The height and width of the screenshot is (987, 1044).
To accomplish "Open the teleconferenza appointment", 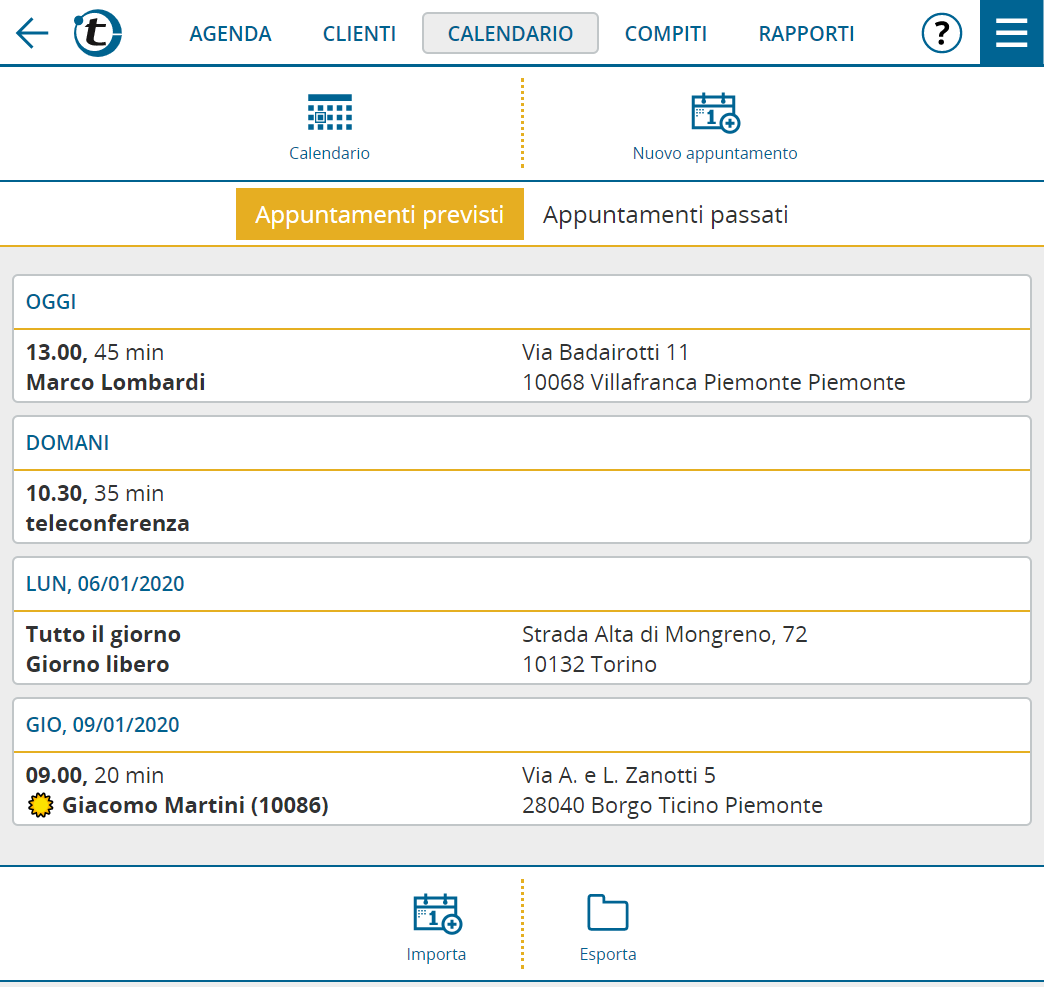I will pos(522,507).
